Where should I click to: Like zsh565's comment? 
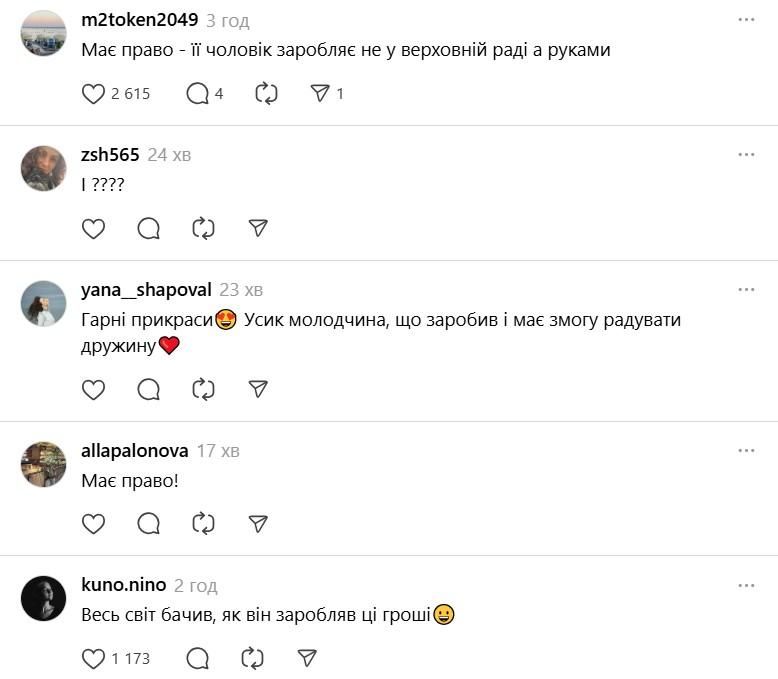(x=93, y=229)
